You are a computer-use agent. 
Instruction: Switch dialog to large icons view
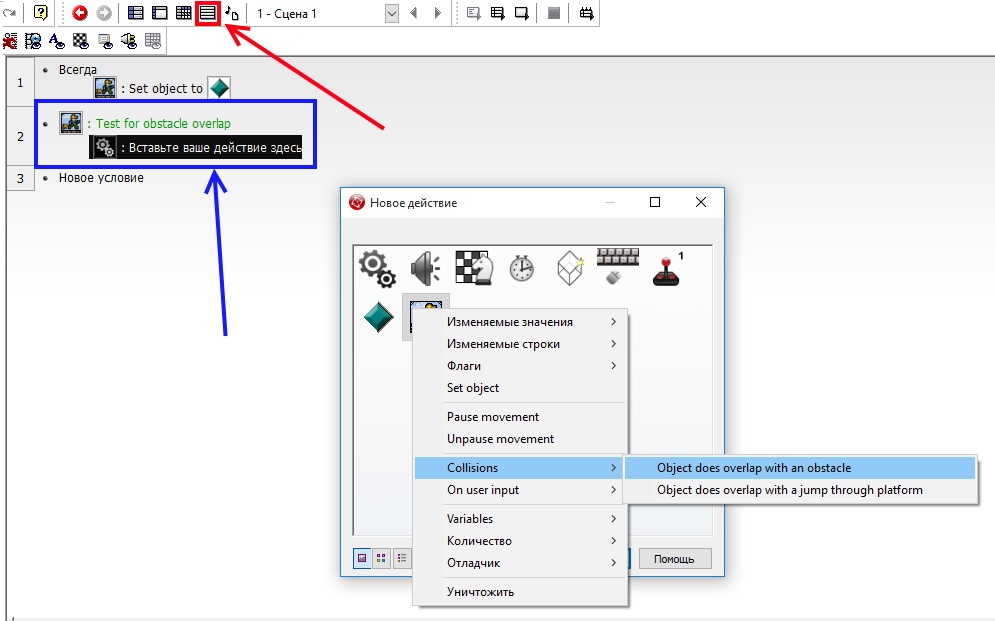pyautogui.click(x=363, y=558)
